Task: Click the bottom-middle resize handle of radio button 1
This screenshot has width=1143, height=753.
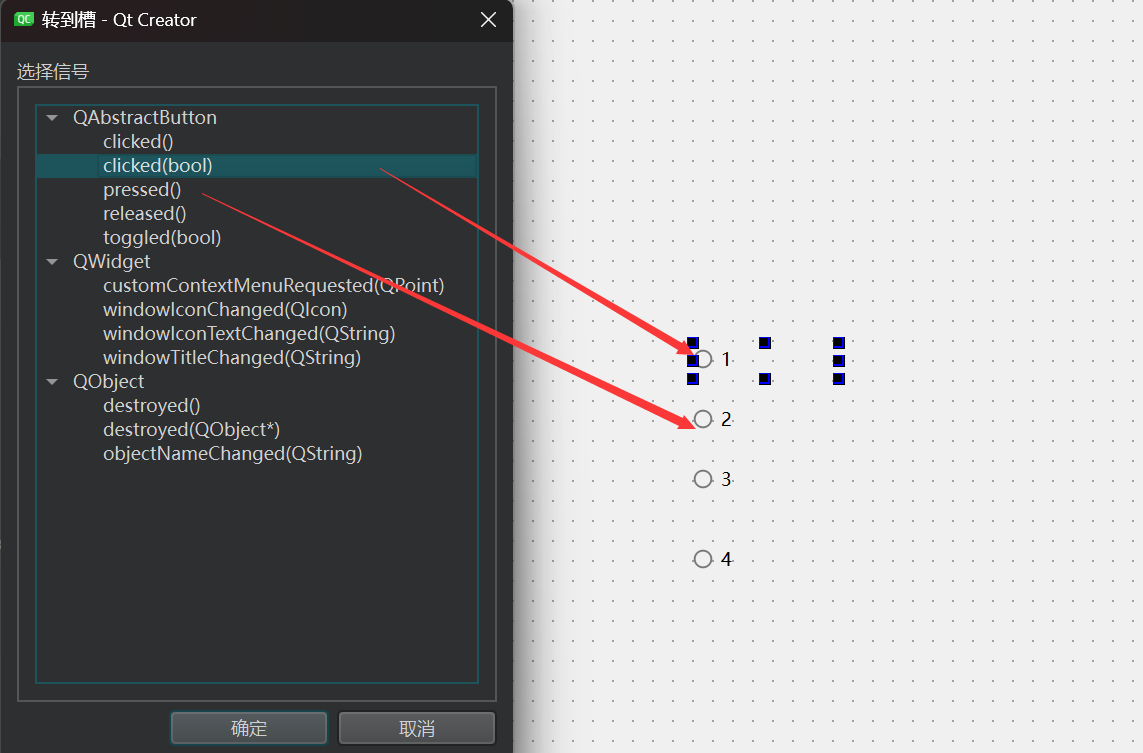Action: coord(765,379)
